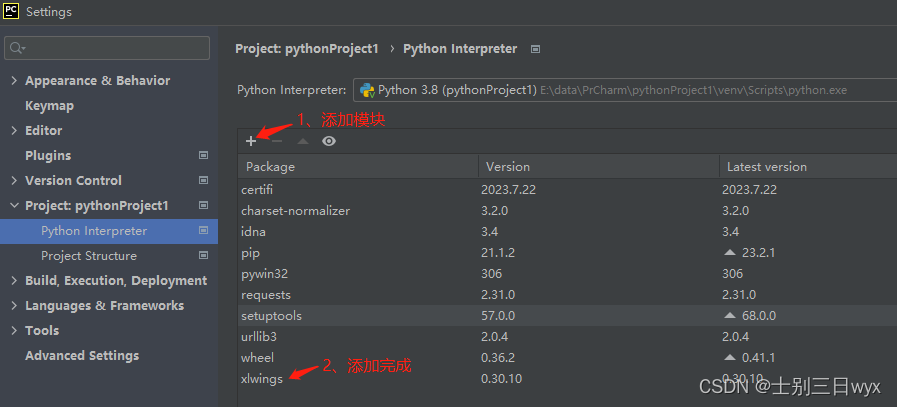Click the icon beside Project: pythonProject1 in sidebar
The image size is (897, 407).
[203, 206]
